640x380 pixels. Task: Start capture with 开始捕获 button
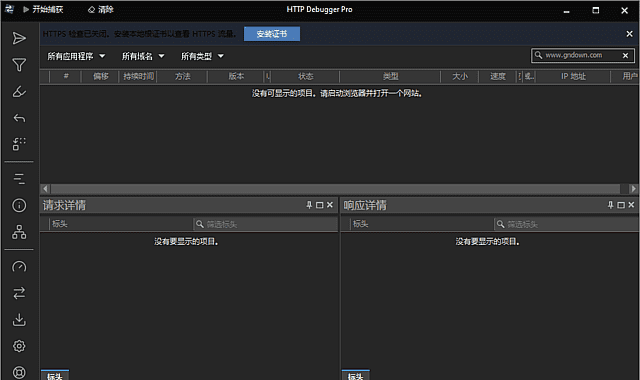(x=43, y=9)
